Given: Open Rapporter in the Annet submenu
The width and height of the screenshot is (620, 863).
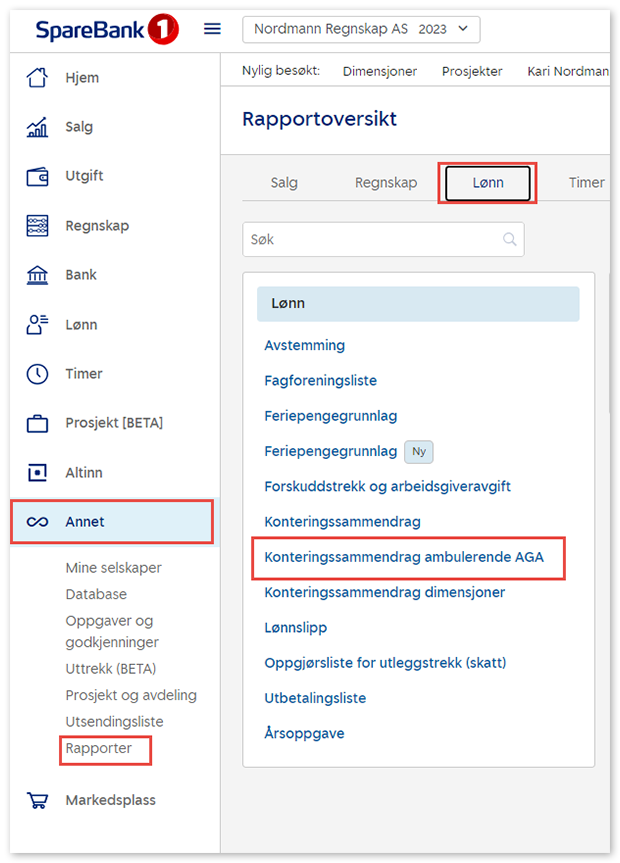Looking at the screenshot, I should [98, 748].
